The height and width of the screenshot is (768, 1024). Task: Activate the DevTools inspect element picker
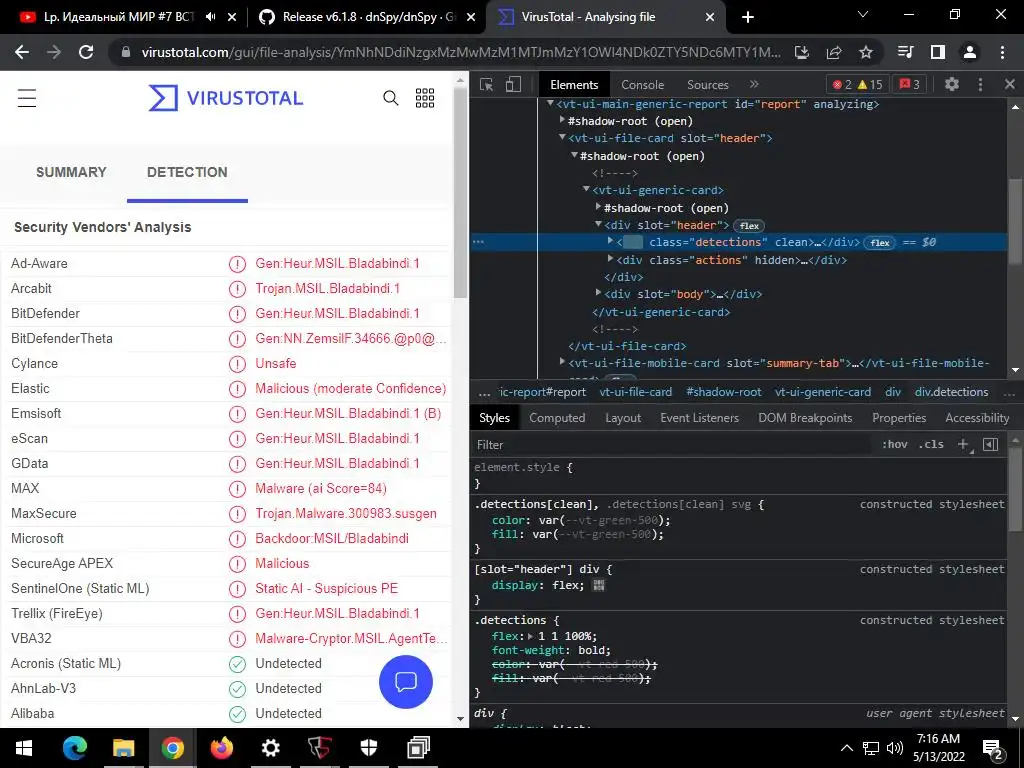click(x=487, y=84)
